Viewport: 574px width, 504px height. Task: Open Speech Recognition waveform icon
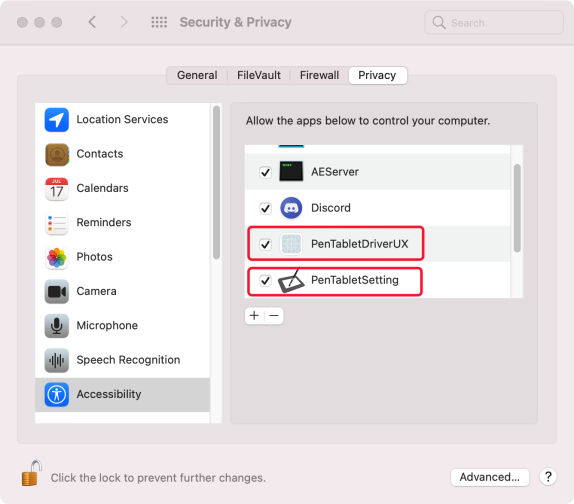[x=56, y=360]
